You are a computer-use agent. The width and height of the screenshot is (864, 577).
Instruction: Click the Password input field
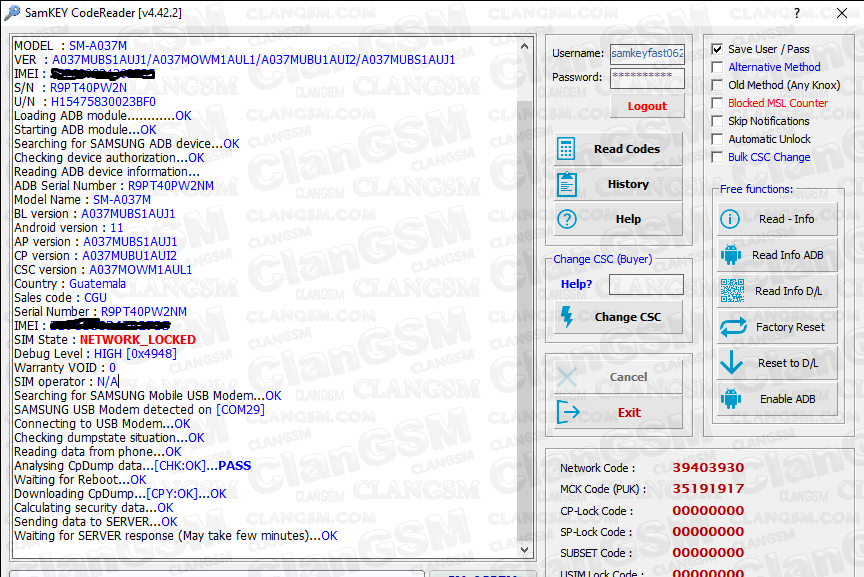[647, 78]
